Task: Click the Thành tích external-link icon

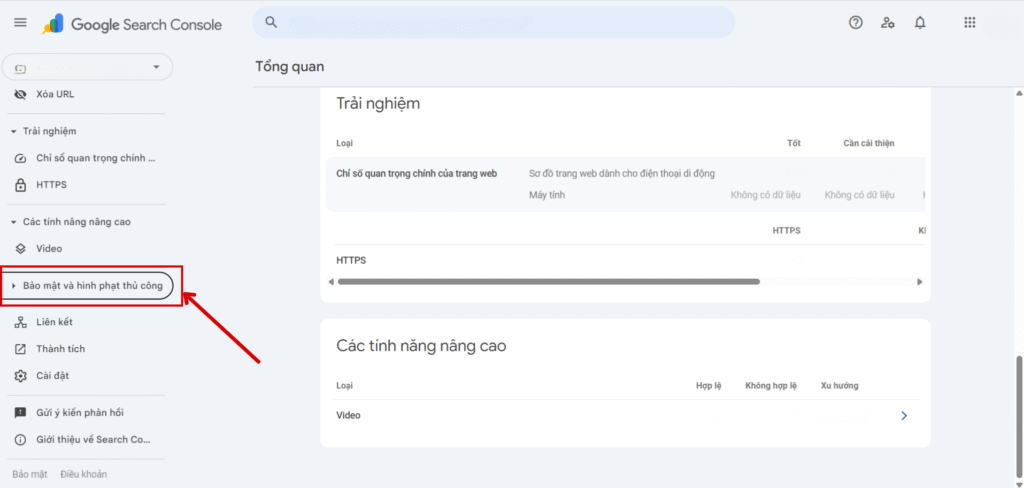Action: 20,349
